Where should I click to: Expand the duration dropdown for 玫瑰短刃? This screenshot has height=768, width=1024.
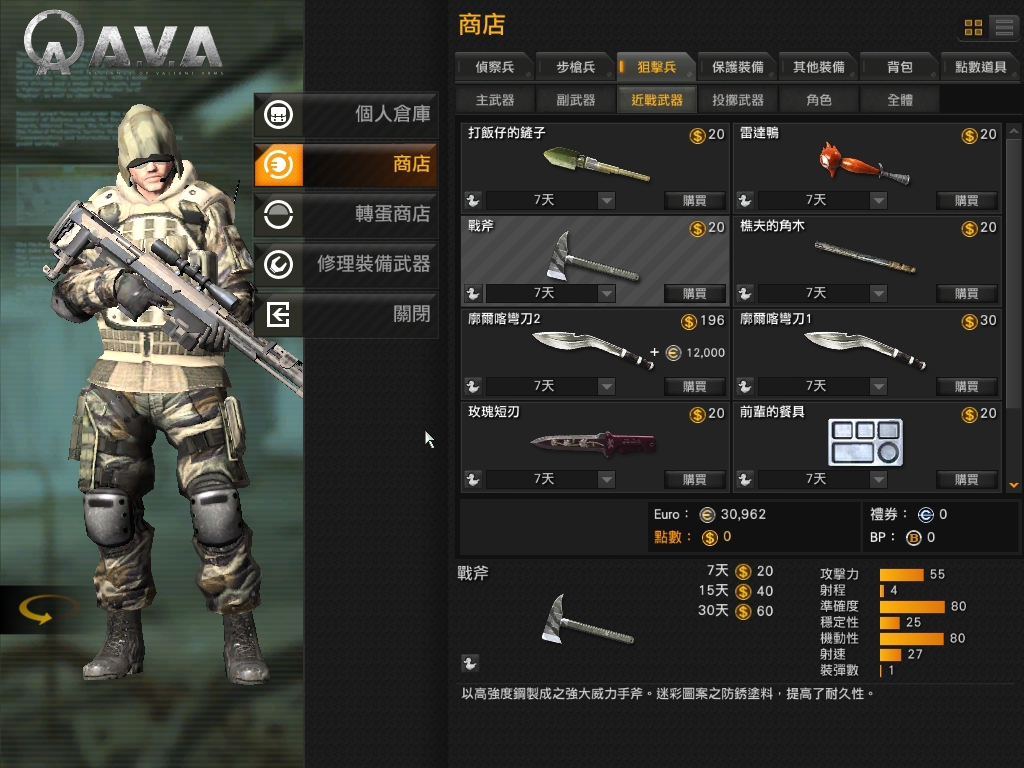(607, 479)
